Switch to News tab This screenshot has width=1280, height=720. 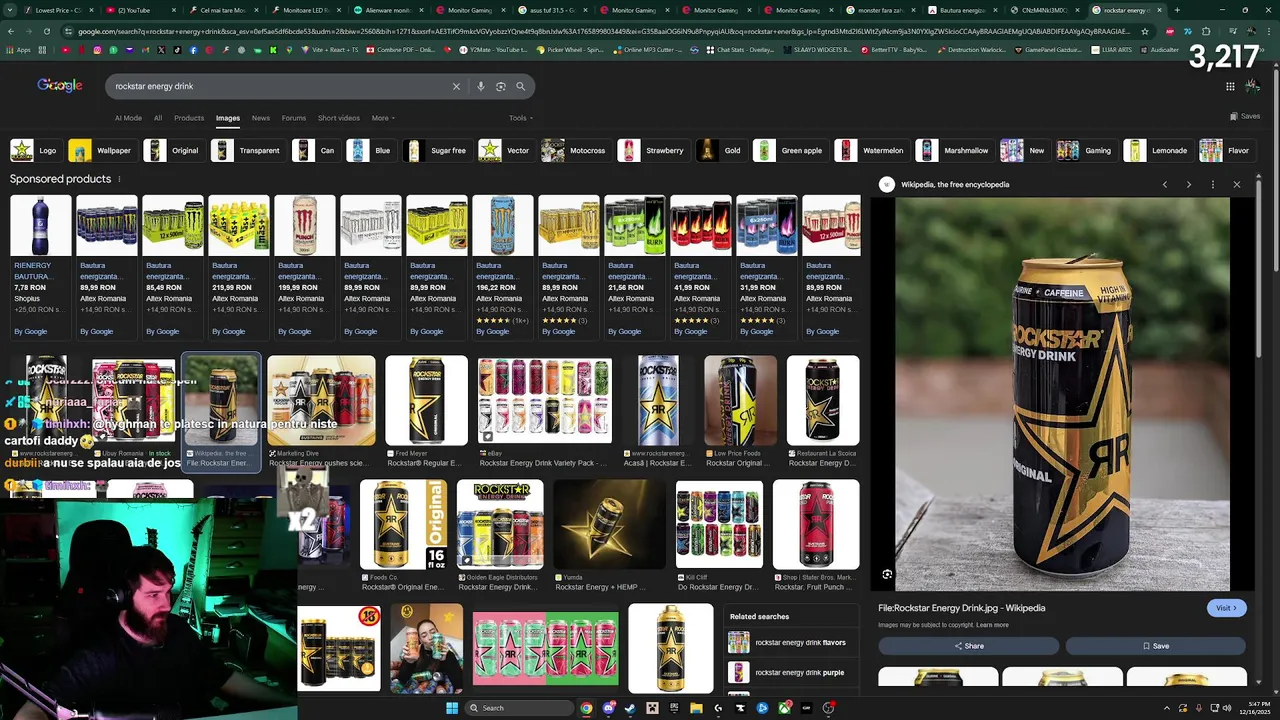(x=261, y=118)
